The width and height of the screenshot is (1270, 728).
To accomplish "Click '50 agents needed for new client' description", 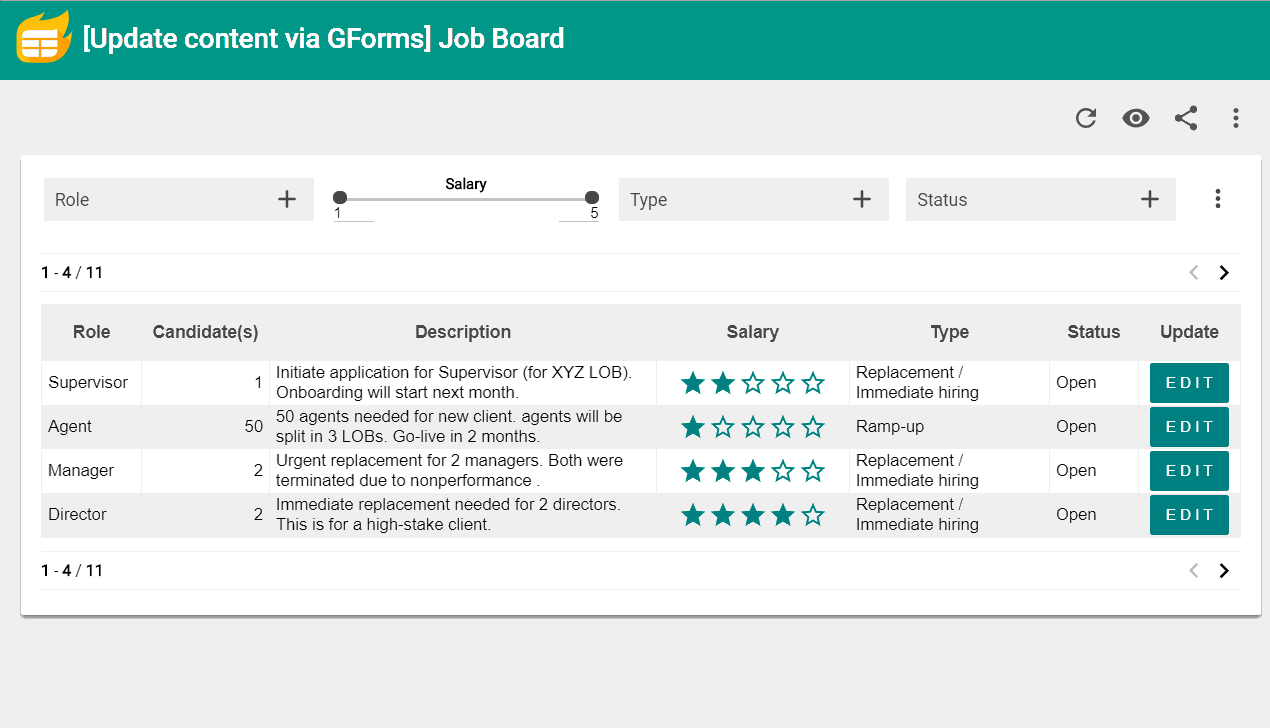I will [x=449, y=427].
